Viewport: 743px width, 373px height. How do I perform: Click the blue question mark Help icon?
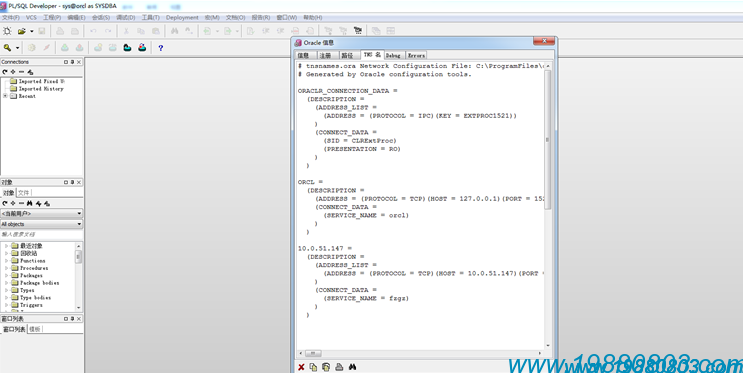tap(161, 48)
